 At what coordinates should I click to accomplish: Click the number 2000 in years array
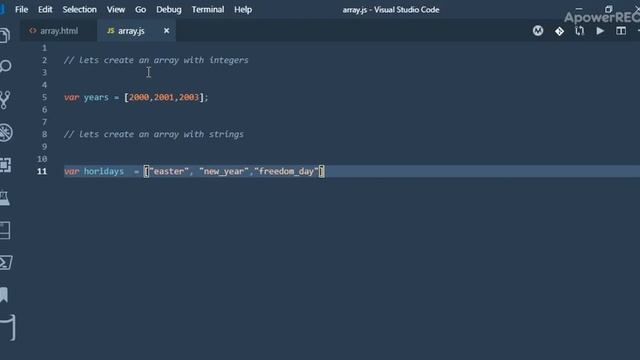pos(139,98)
